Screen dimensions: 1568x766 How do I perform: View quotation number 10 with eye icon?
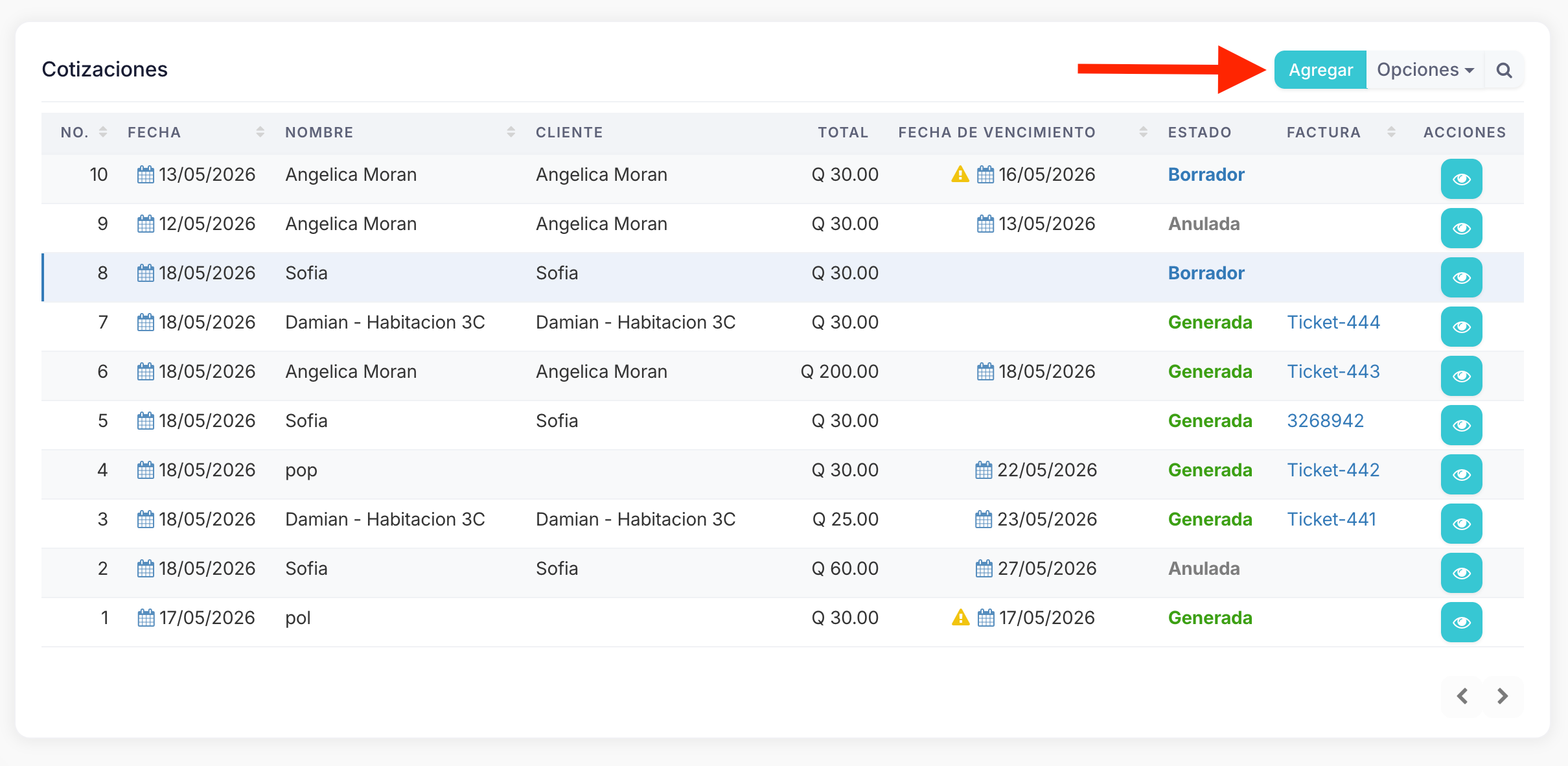click(1461, 179)
